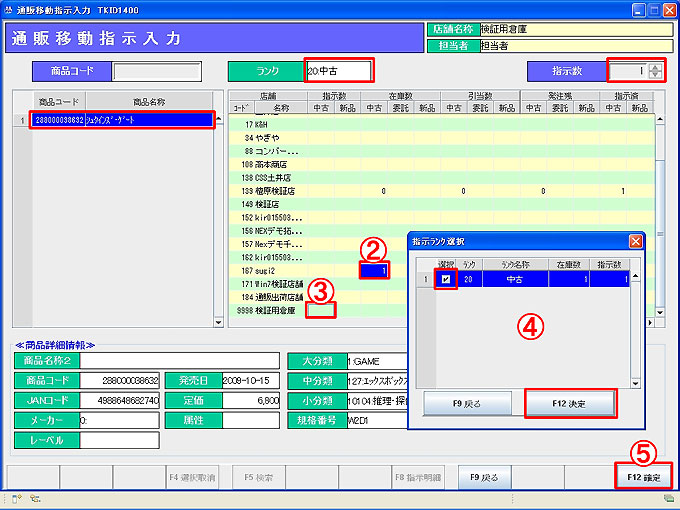Click 定価 field showing 6,800
This screenshot has width=680, height=510.
pos(251,400)
